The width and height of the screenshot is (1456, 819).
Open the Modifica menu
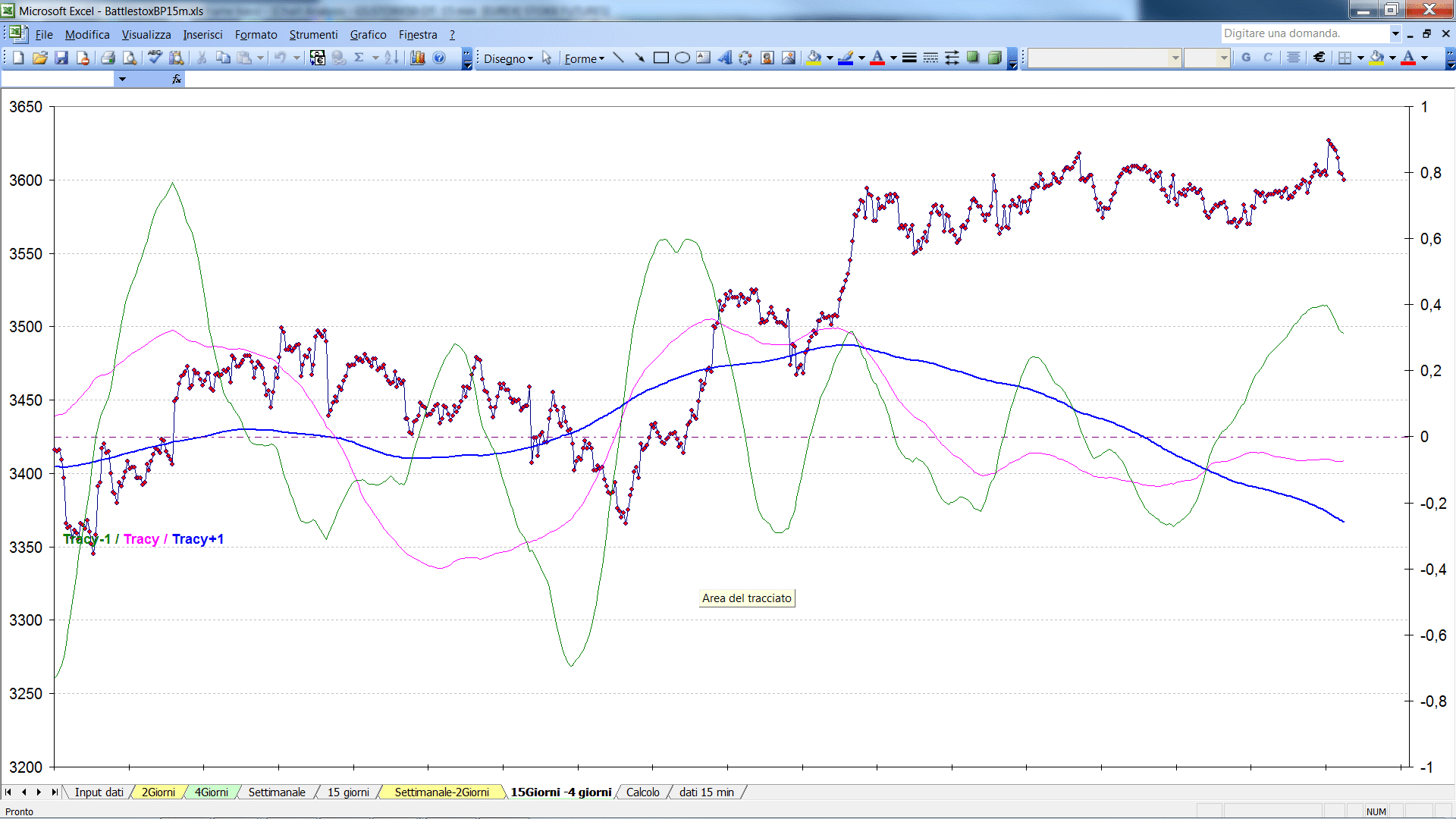87,34
